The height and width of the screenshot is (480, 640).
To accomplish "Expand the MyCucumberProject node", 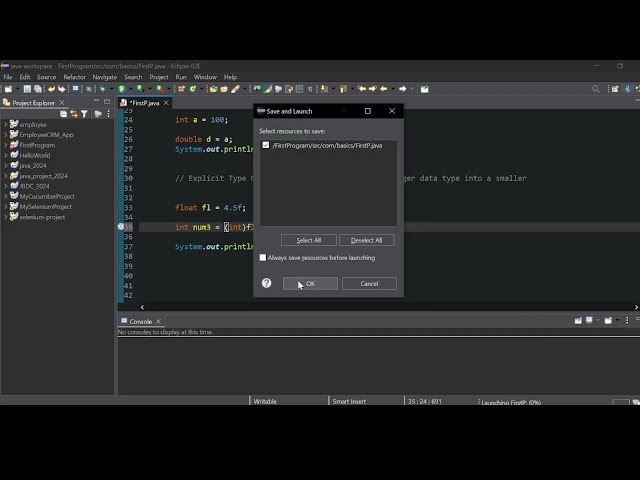I will (x=6, y=196).
